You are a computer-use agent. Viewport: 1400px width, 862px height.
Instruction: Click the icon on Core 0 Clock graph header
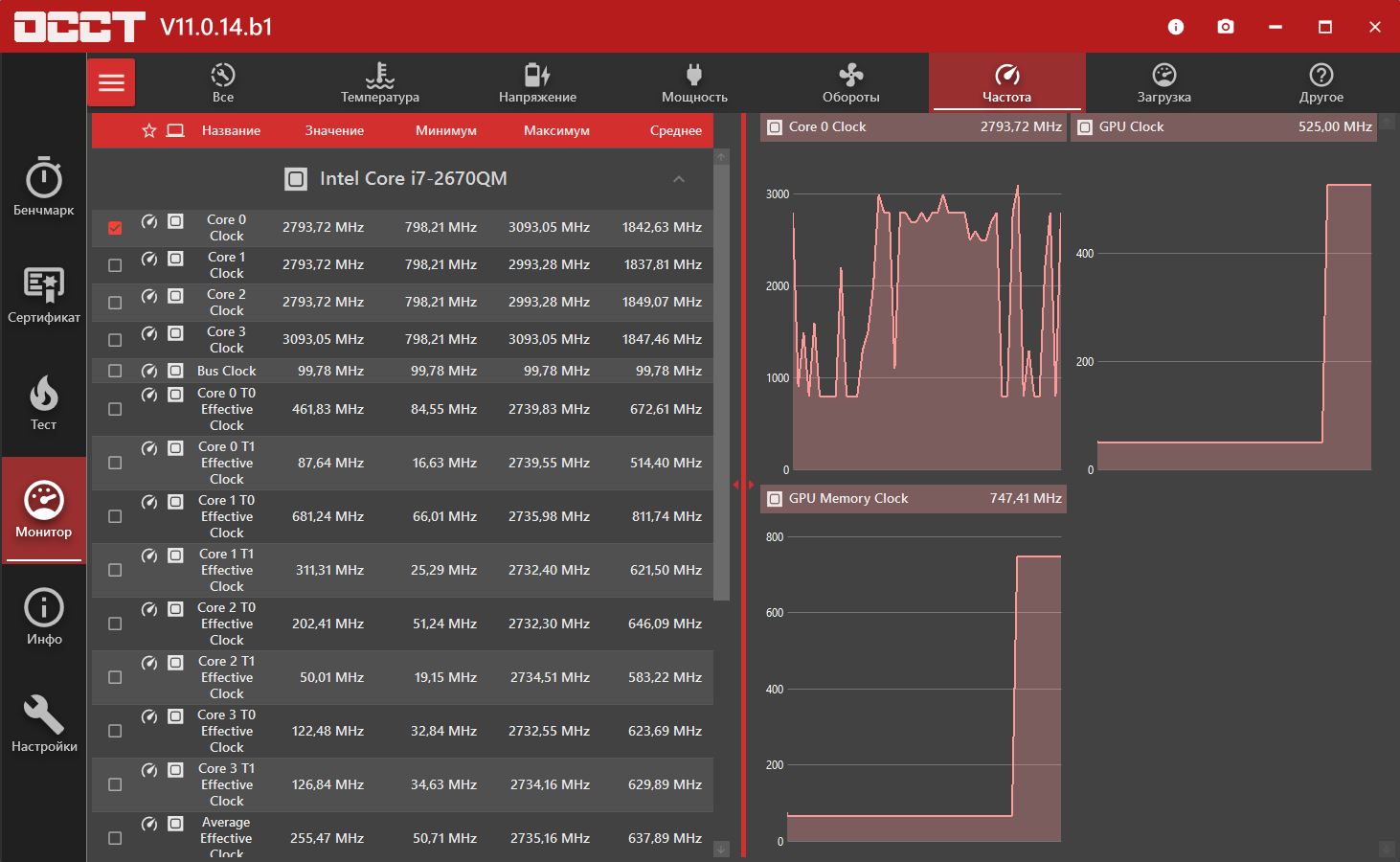[x=775, y=127]
